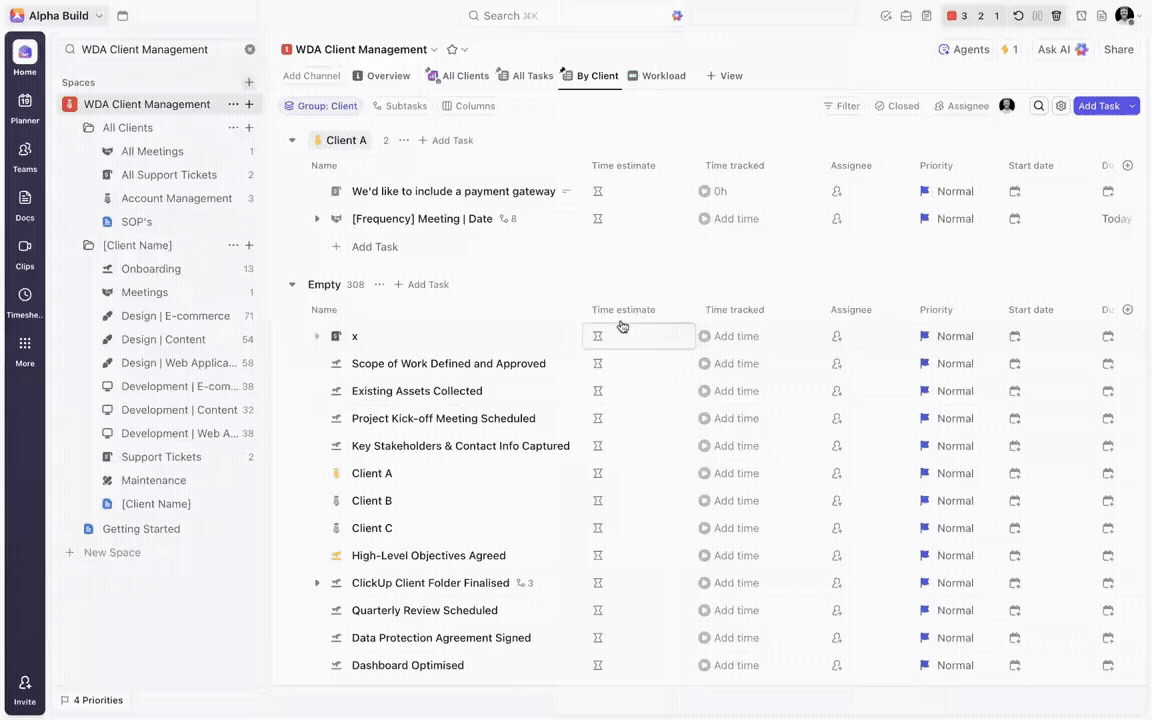The image size is (1152, 720).
Task: Open the By Client view tab
Action: coord(597,75)
